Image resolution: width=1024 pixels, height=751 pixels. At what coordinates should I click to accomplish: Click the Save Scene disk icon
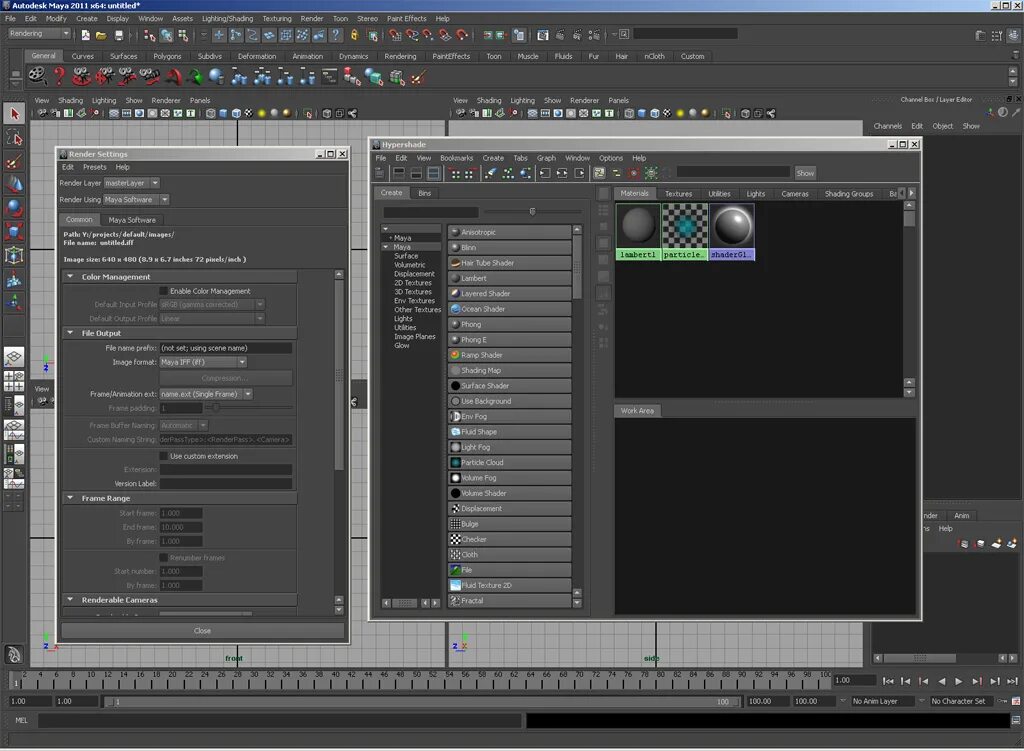coord(118,35)
